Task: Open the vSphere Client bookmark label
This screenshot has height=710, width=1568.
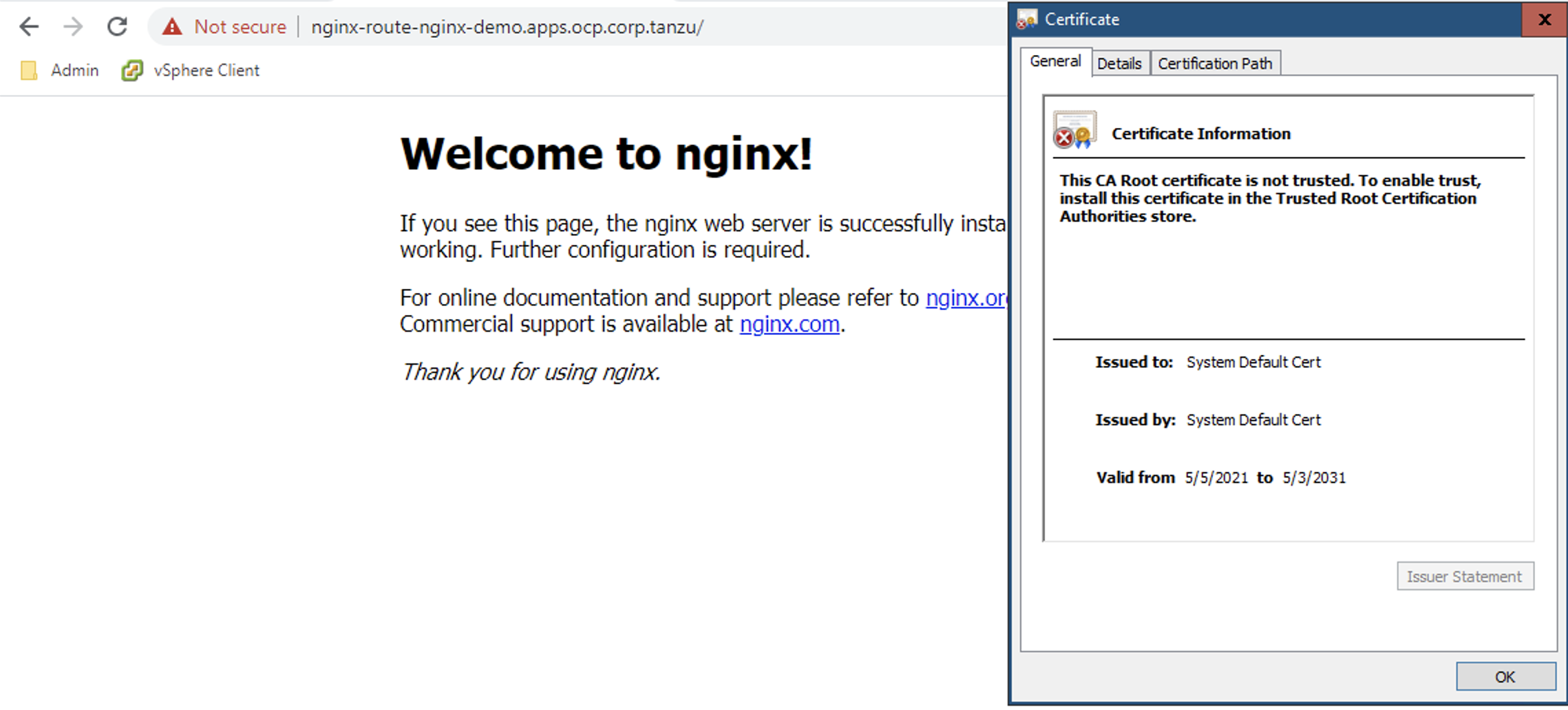Action: point(206,70)
